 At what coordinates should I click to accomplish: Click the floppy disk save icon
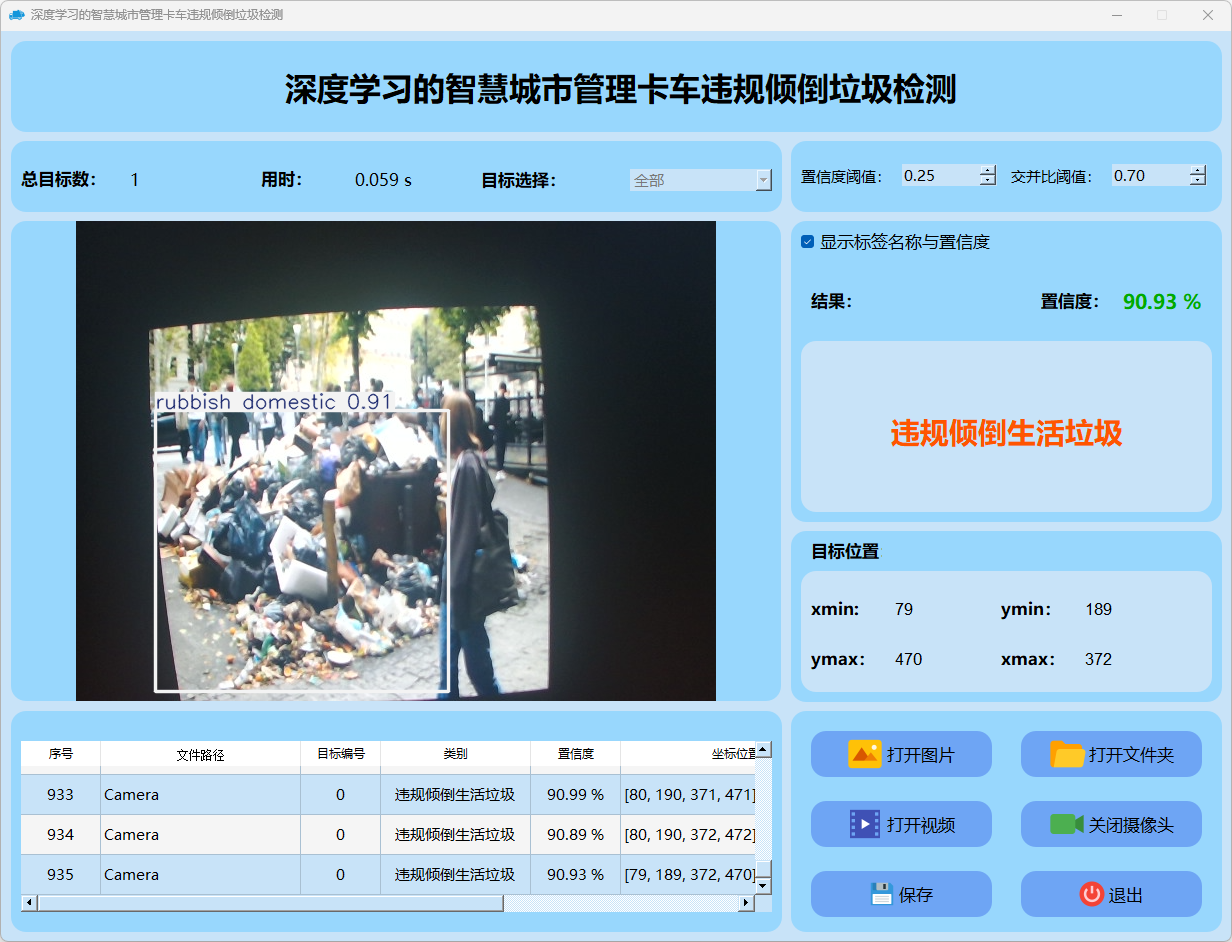[x=881, y=894]
